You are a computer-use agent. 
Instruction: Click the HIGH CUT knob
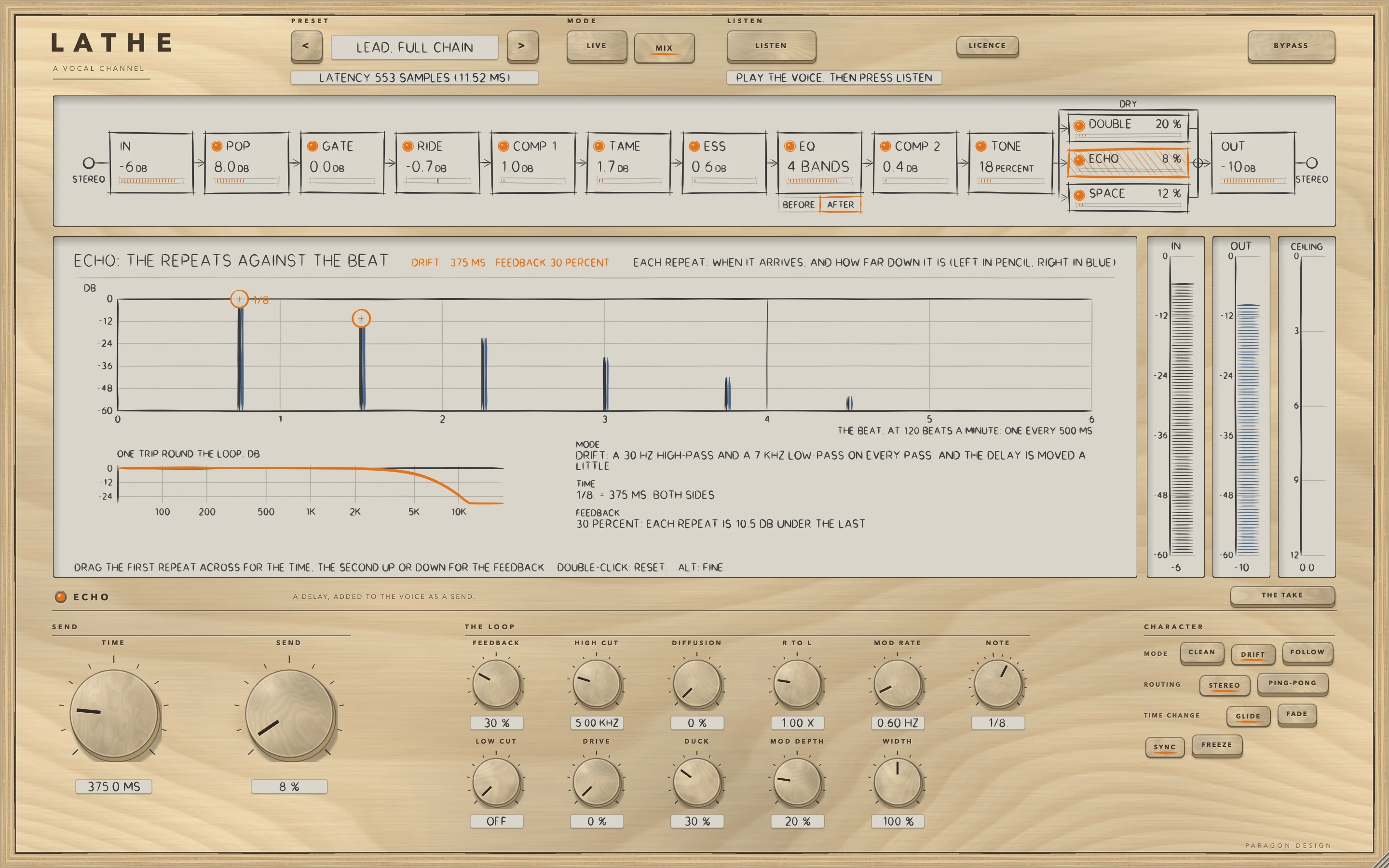pyautogui.click(x=597, y=683)
